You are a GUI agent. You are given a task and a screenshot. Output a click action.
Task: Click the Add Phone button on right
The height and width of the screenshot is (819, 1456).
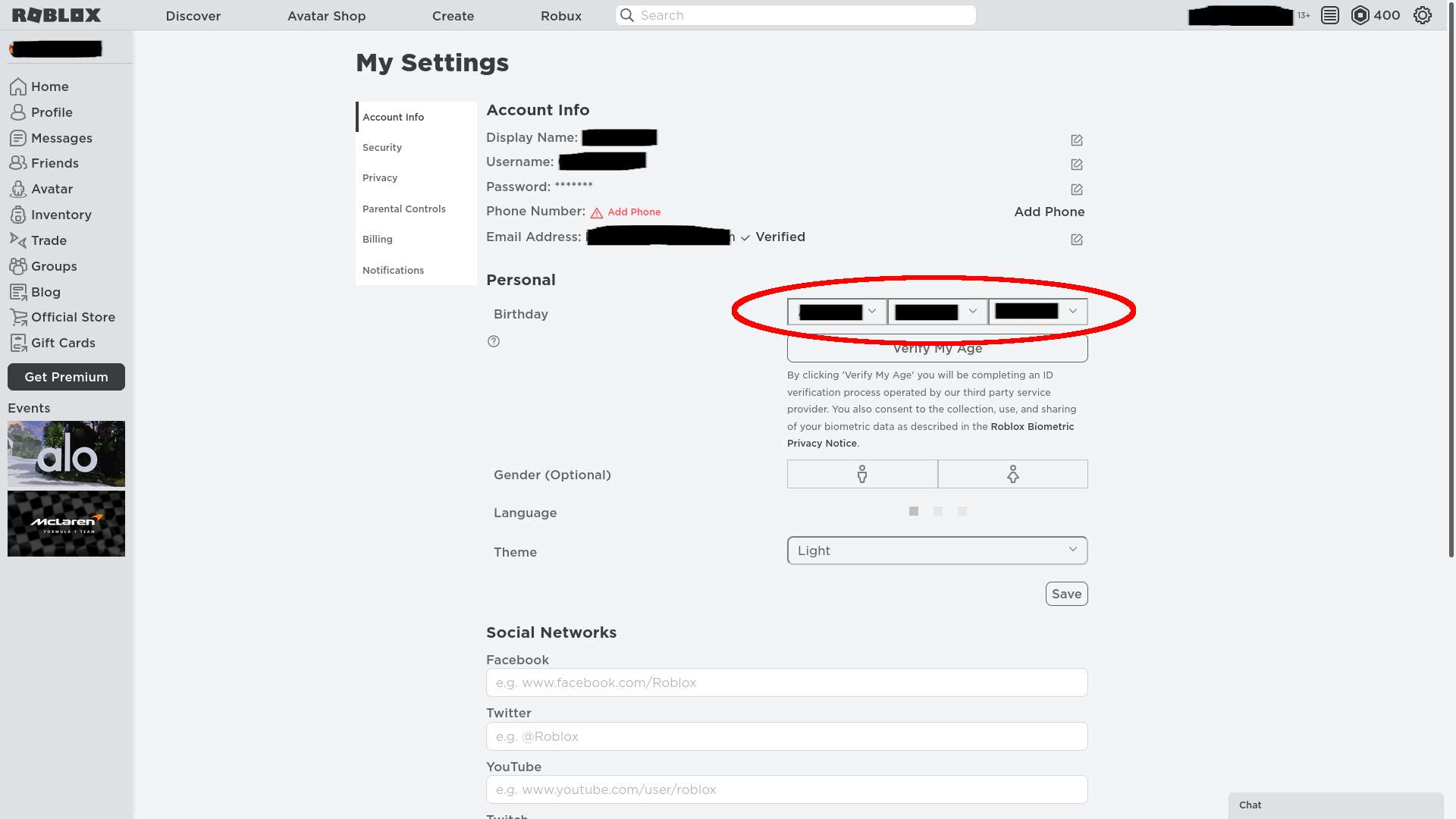[1050, 212]
